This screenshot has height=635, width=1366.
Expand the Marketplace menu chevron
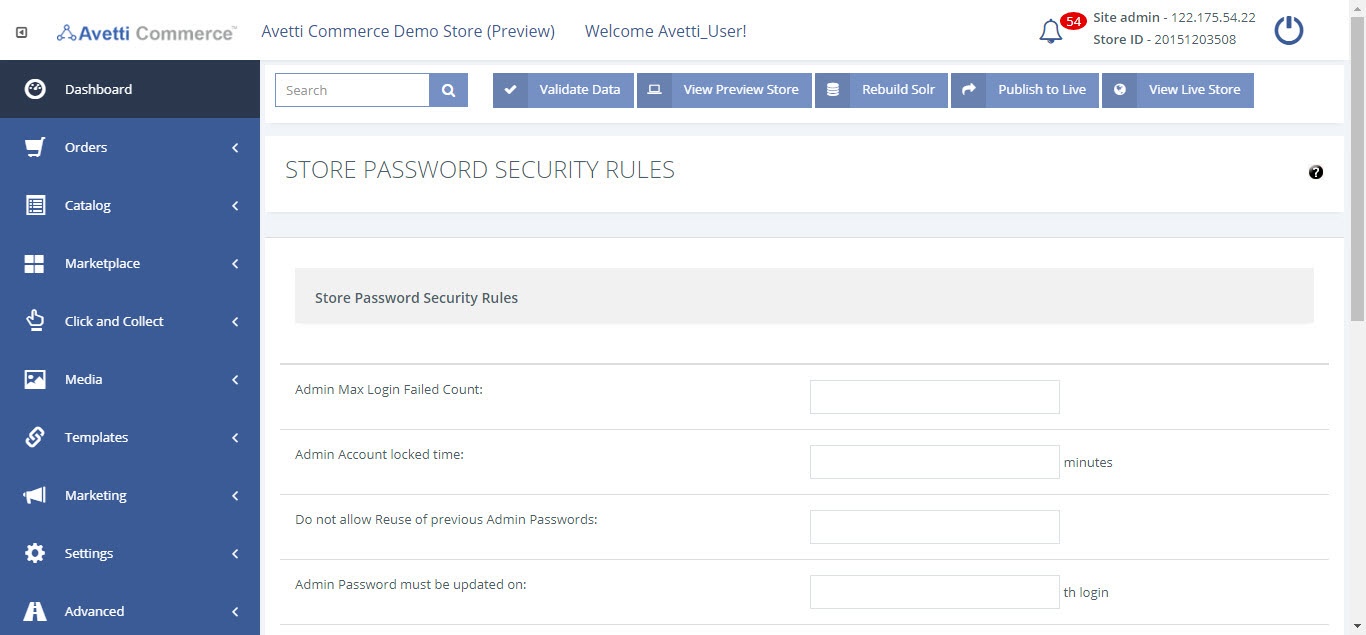pyautogui.click(x=235, y=263)
